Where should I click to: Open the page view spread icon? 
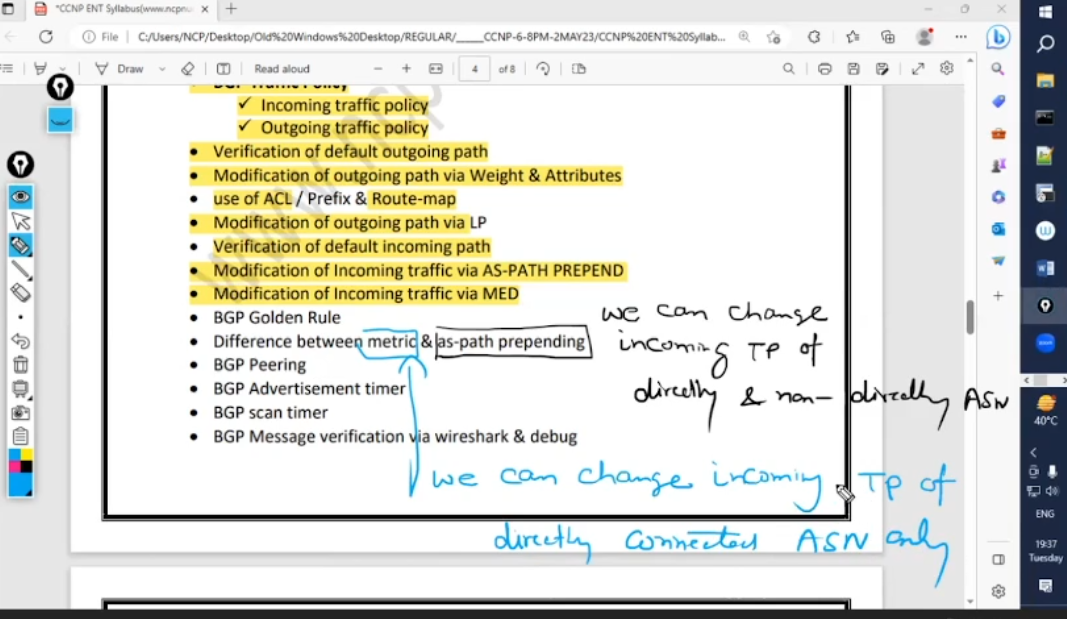578,69
